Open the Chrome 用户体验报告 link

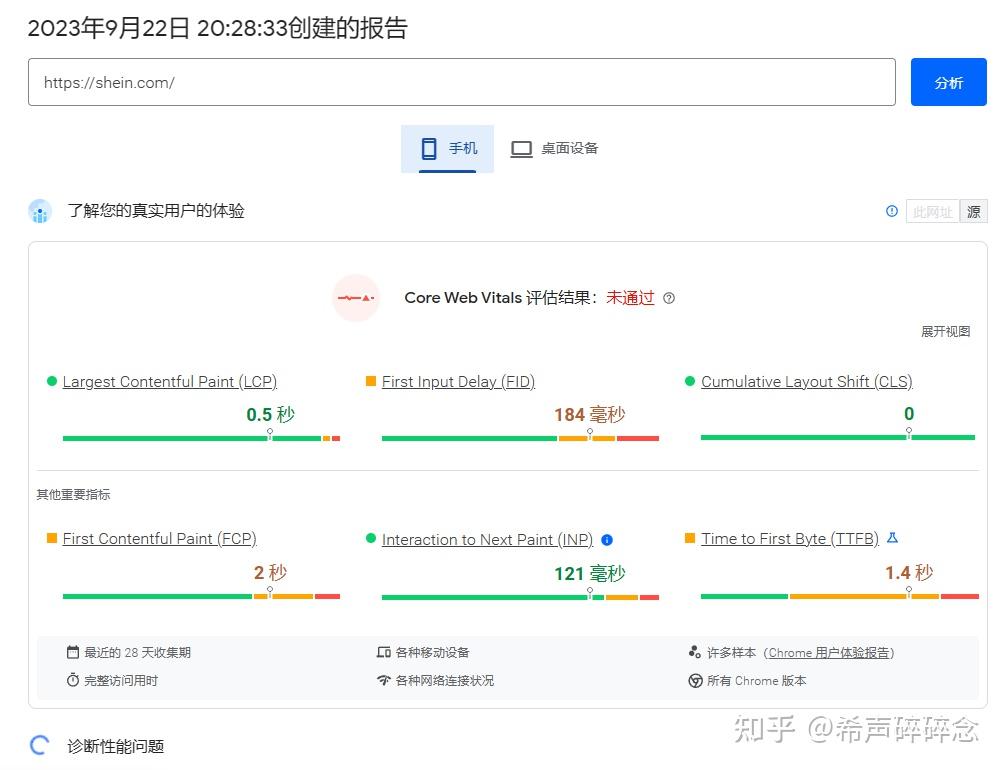point(828,653)
